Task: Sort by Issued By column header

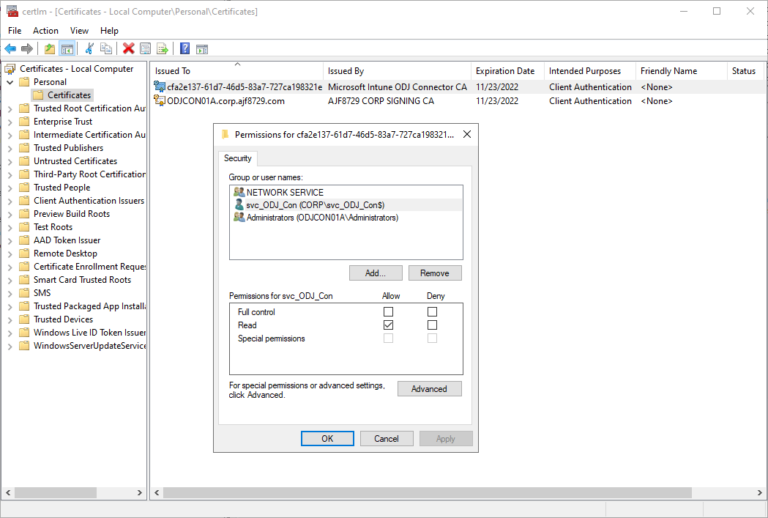Action: coord(397,71)
